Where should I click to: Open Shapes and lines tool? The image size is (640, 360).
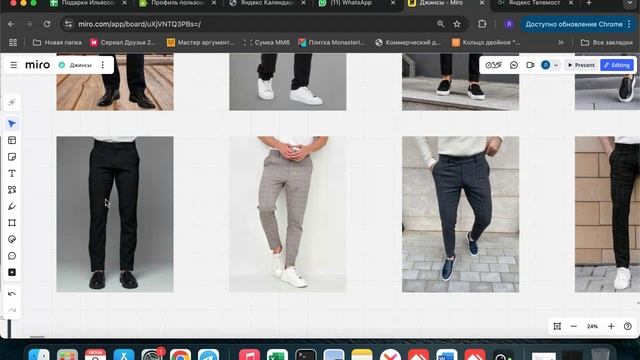point(12,190)
